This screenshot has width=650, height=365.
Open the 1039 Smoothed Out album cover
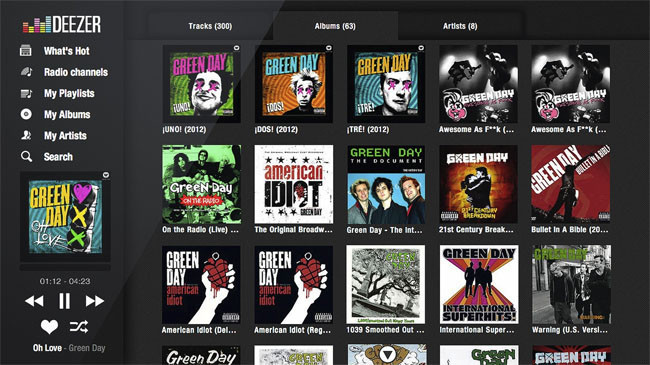(386, 285)
